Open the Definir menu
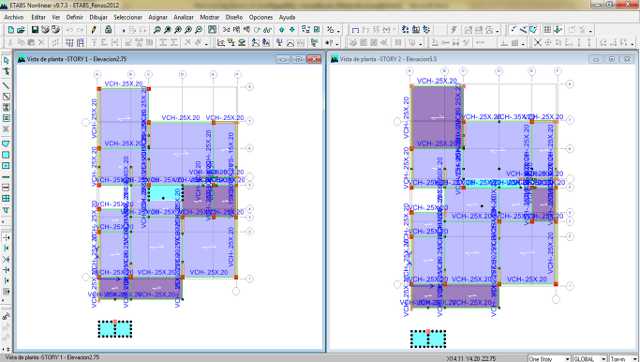The image size is (640, 362). tap(75, 18)
